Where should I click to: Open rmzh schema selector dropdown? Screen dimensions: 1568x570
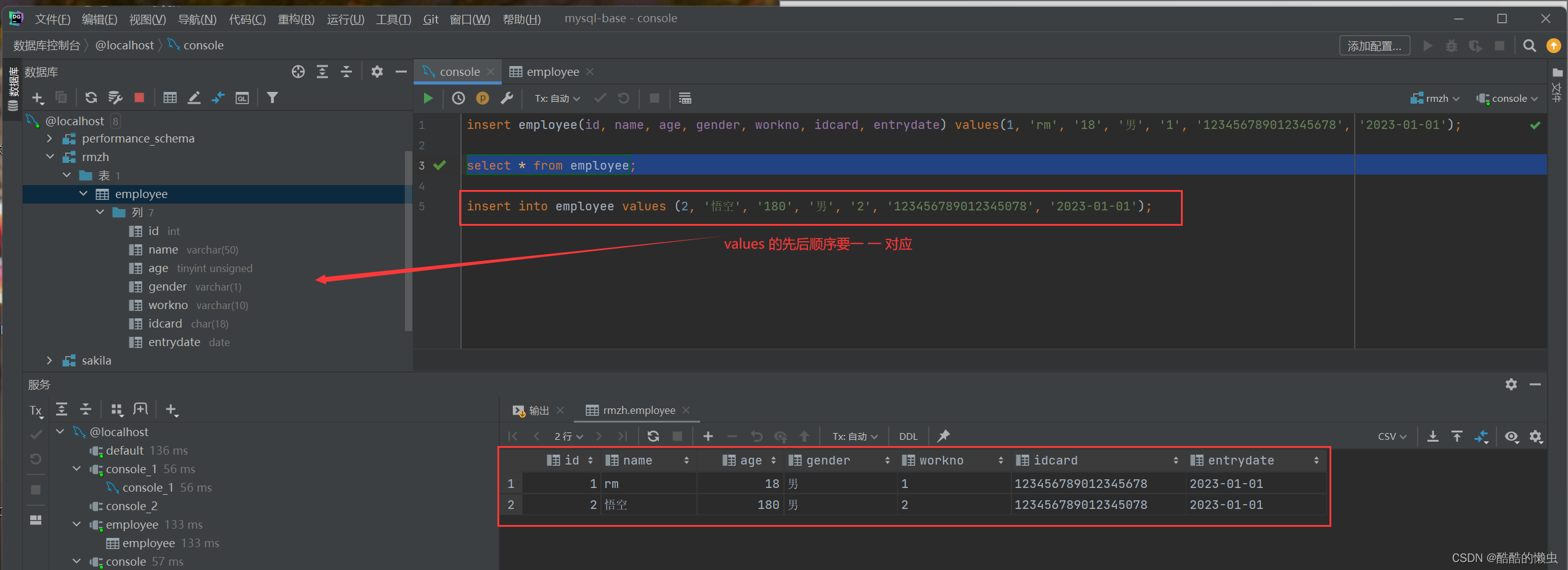1435,98
